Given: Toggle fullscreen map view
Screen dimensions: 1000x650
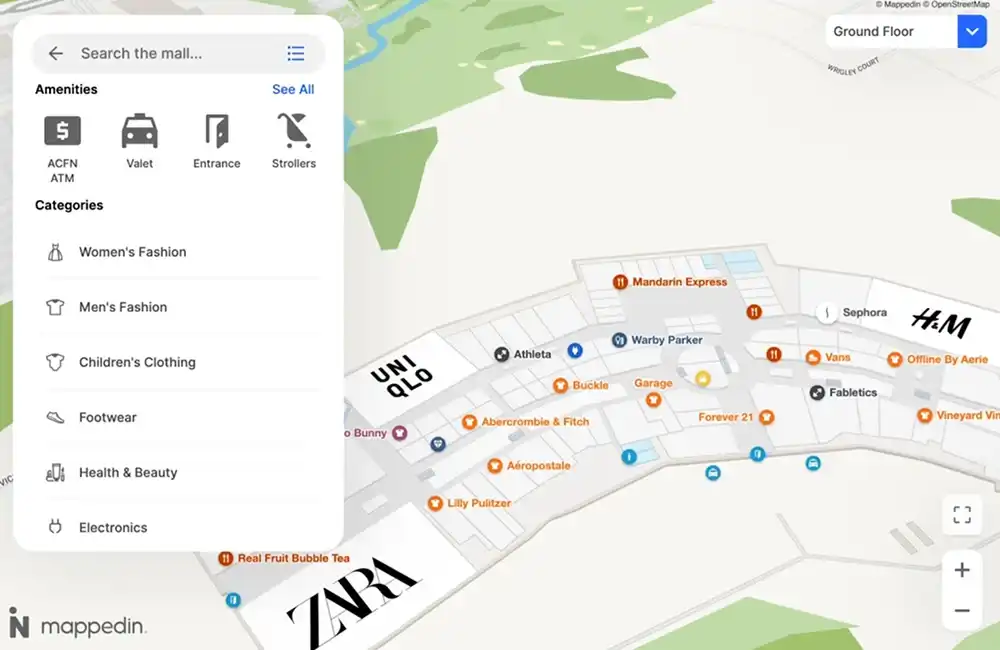Looking at the screenshot, I should pos(962,515).
